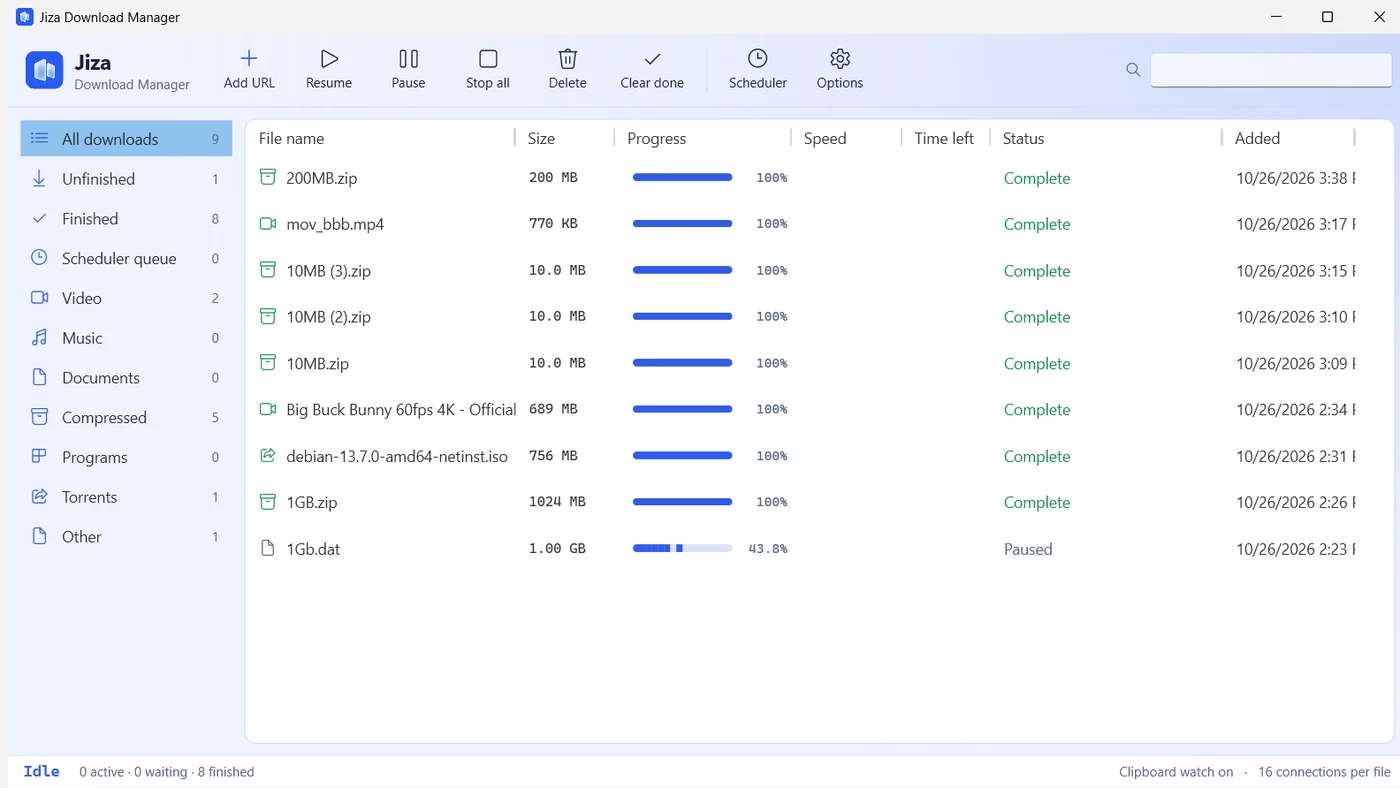Click the progress bar of 200MB.zip
Screen dimensions: 1400x788
(x=682, y=177)
